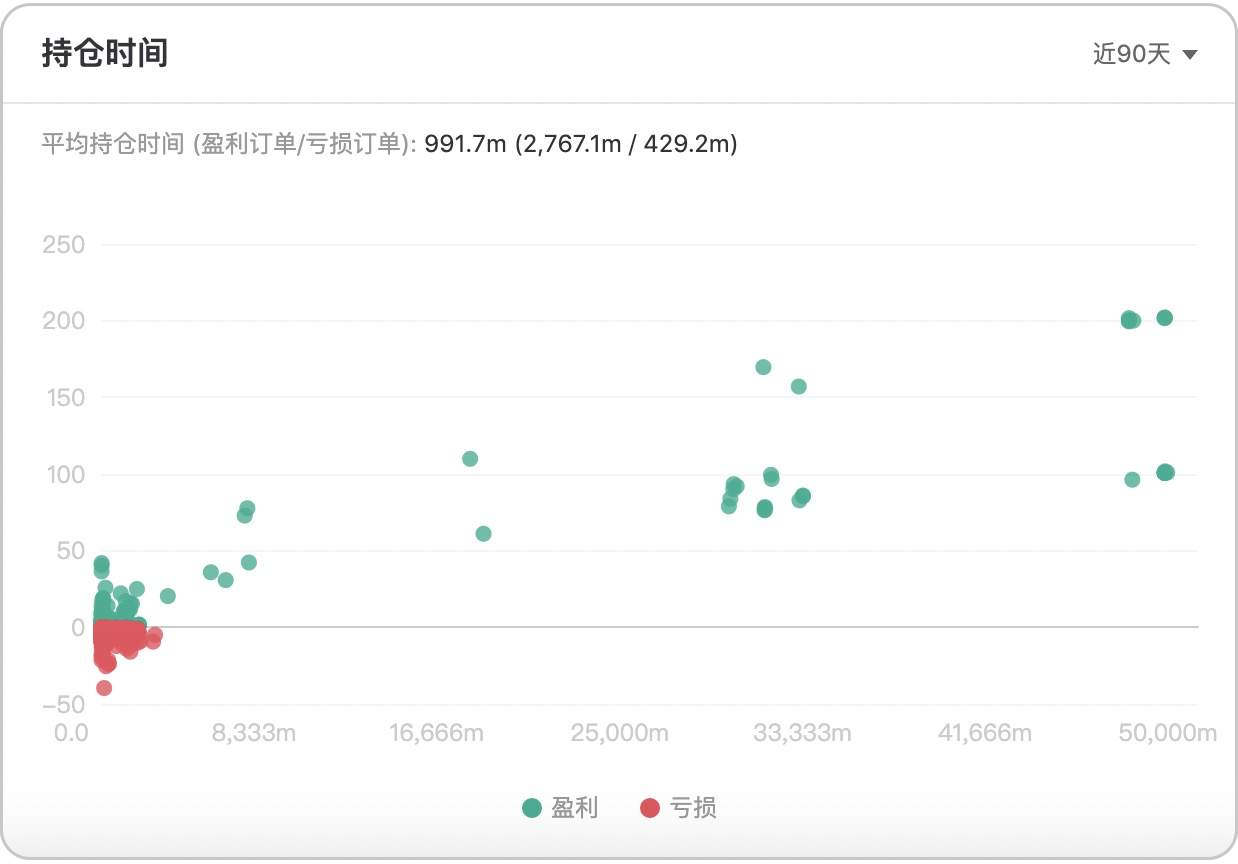Click the 25,000m x-axis label
This screenshot has width=1238, height=864.
(620, 733)
